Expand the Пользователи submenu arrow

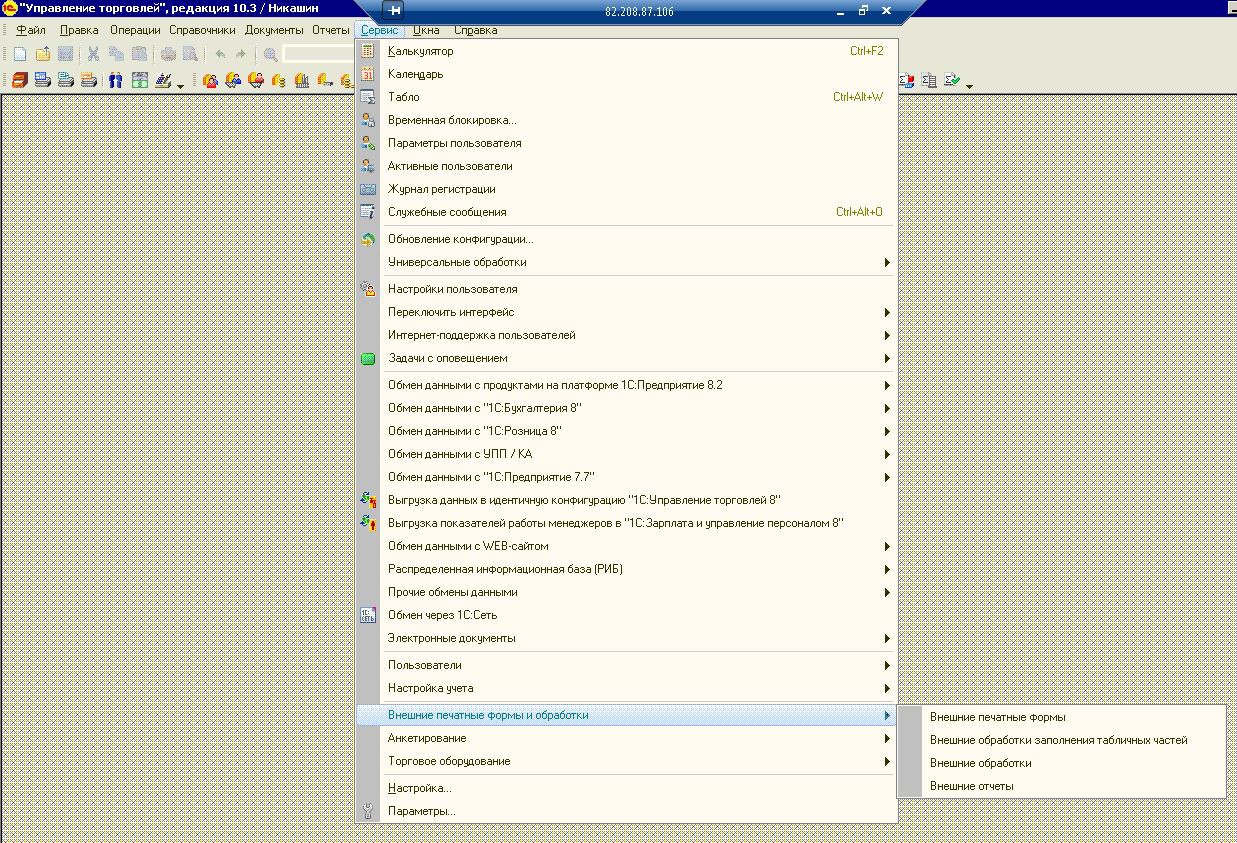tap(887, 666)
